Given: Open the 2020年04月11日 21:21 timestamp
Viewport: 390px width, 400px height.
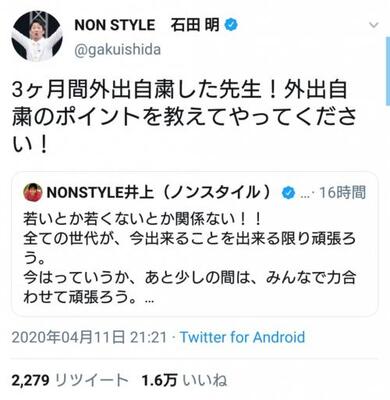Looking at the screenshot, I should tap(89, 337).
